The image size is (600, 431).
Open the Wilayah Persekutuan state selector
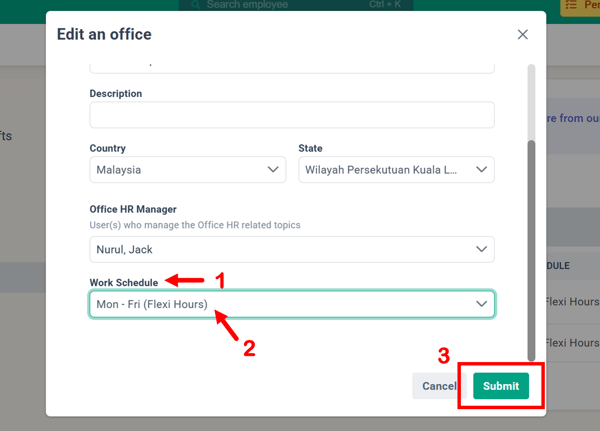385,170
